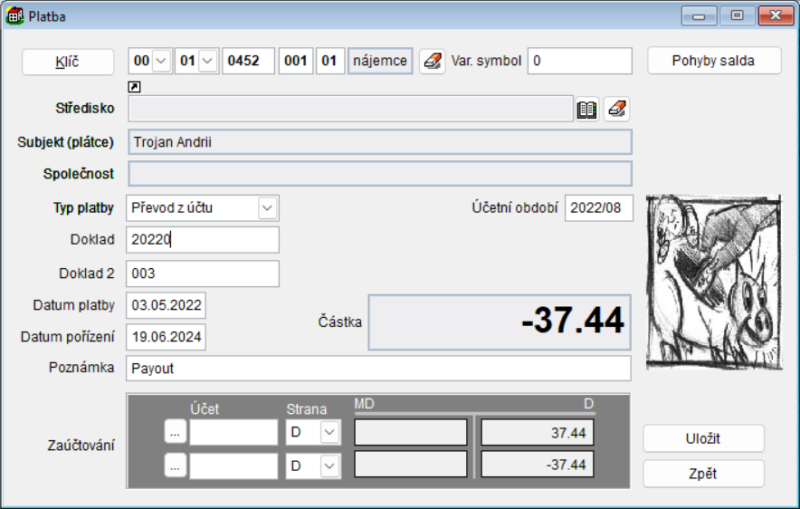
Task: Click the small arrow icon above Středisko
Action: point(135,87)
